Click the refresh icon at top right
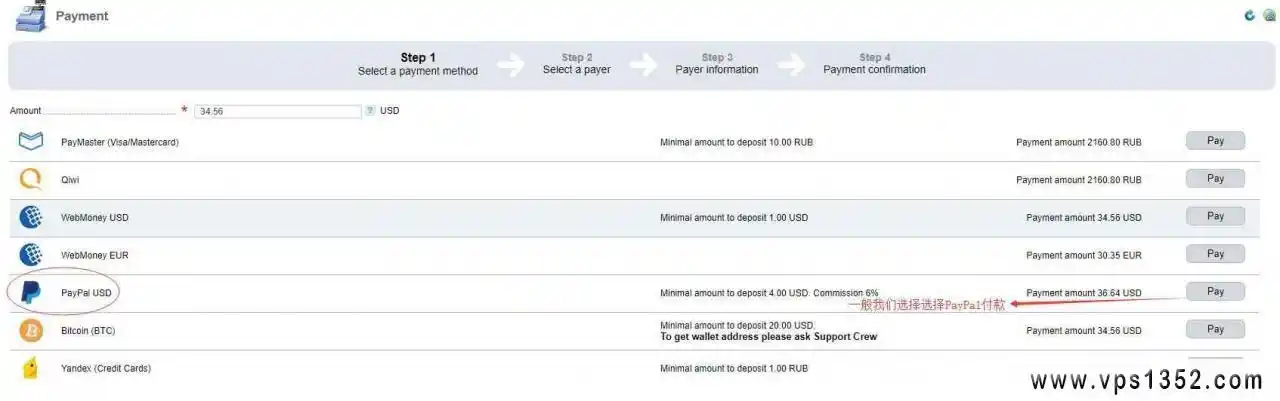The height and width of the screenshot is (401, 1280). (1249, 15)
